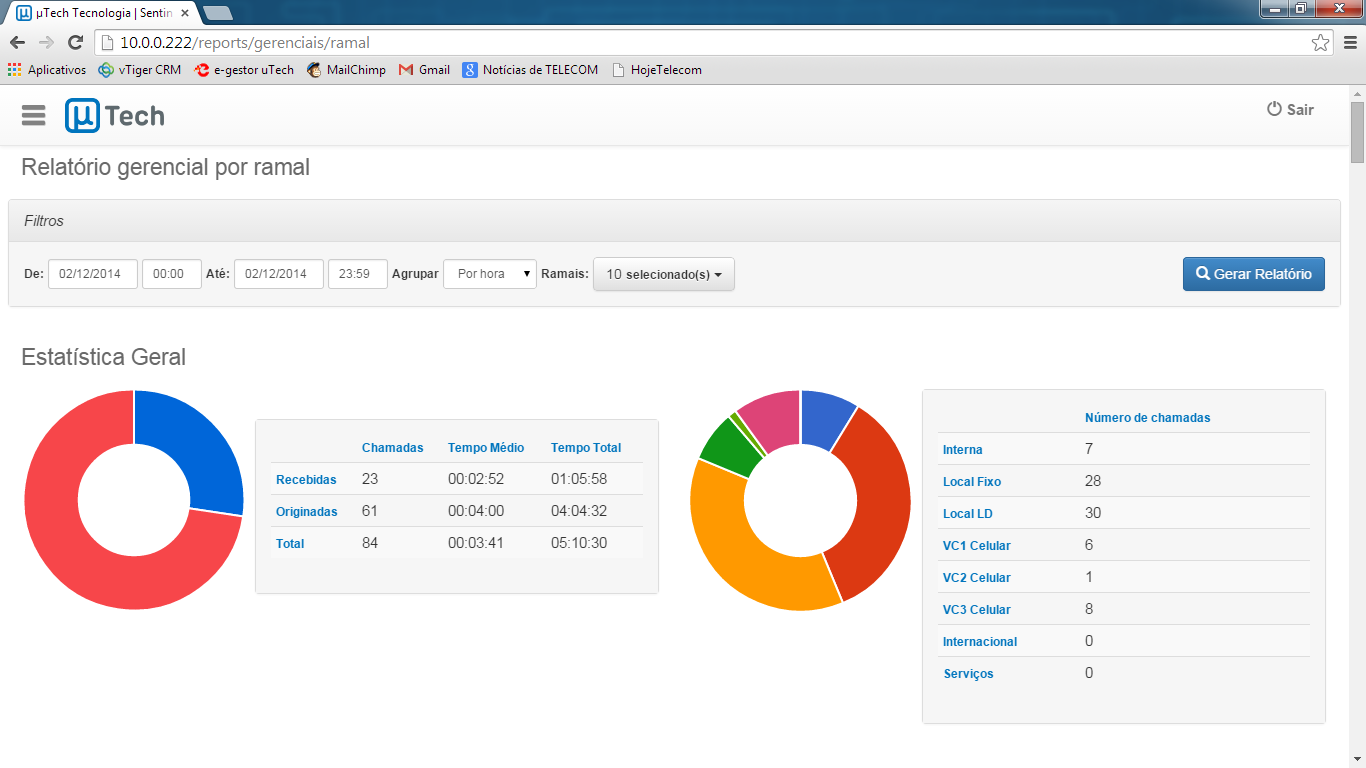Viewport: 1366px width, 768px height.
Task: Open Ramais 10 selecionado(s) dropdown
Action: tap(664, 274)
